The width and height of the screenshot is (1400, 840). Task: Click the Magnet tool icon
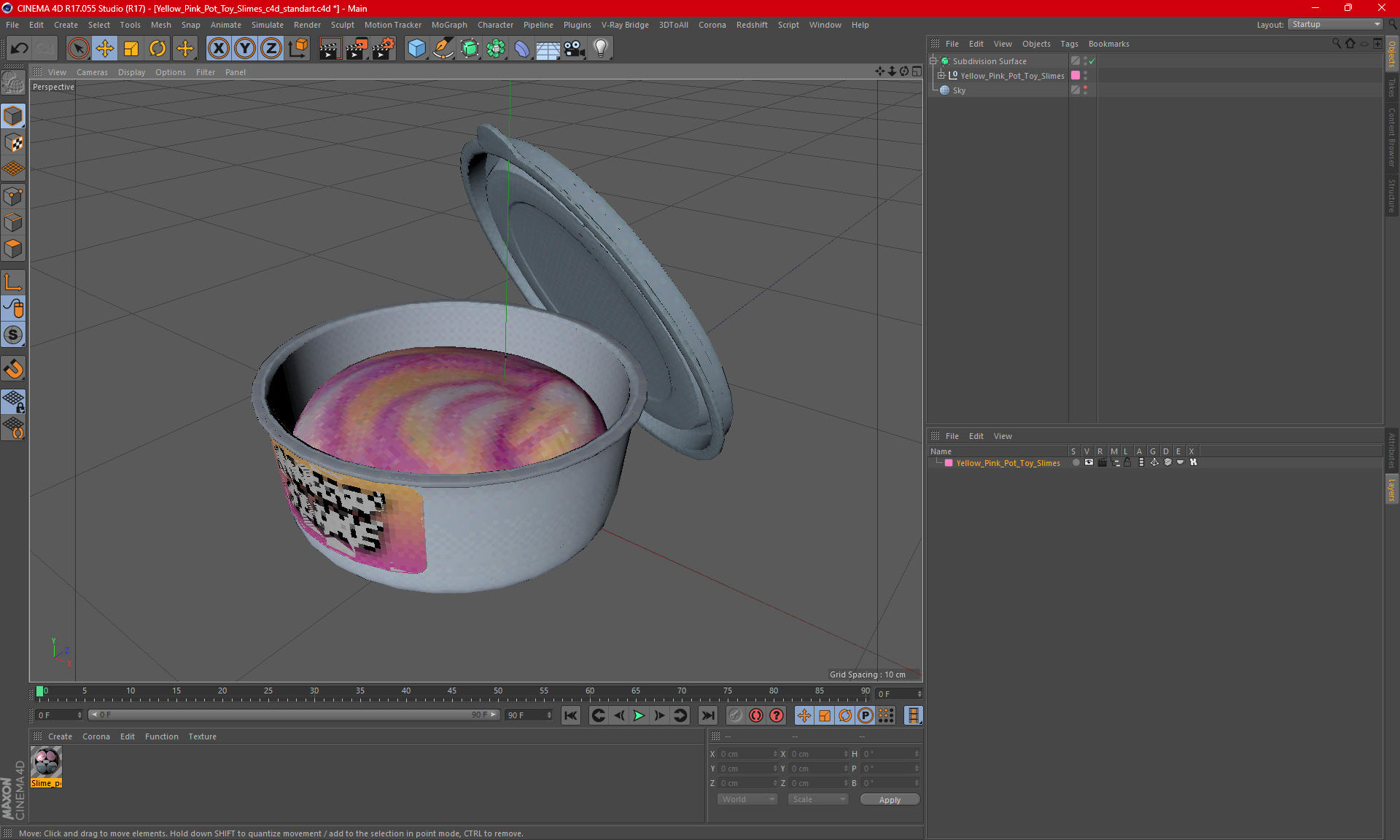13,369
